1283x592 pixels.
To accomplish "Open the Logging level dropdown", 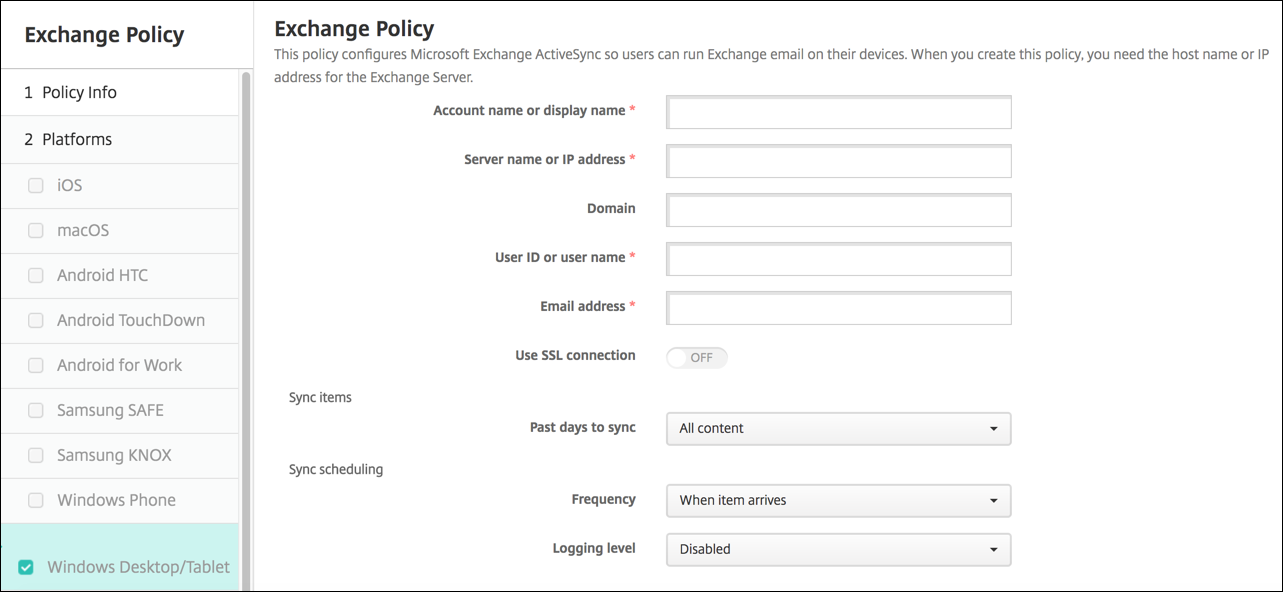I will (x=838, y=549).
